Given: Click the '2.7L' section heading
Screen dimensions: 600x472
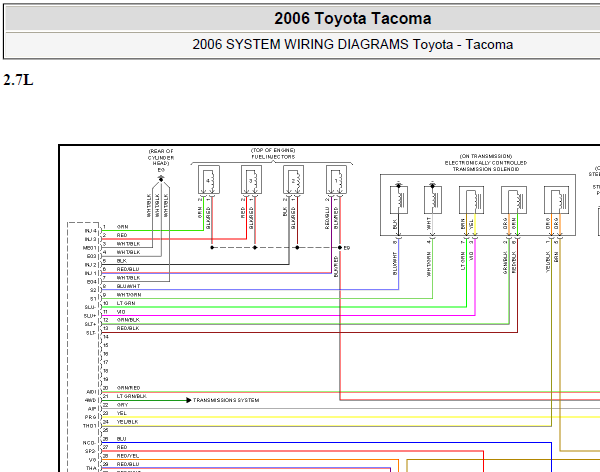Looking at the screenshot, I should [18, 80].
